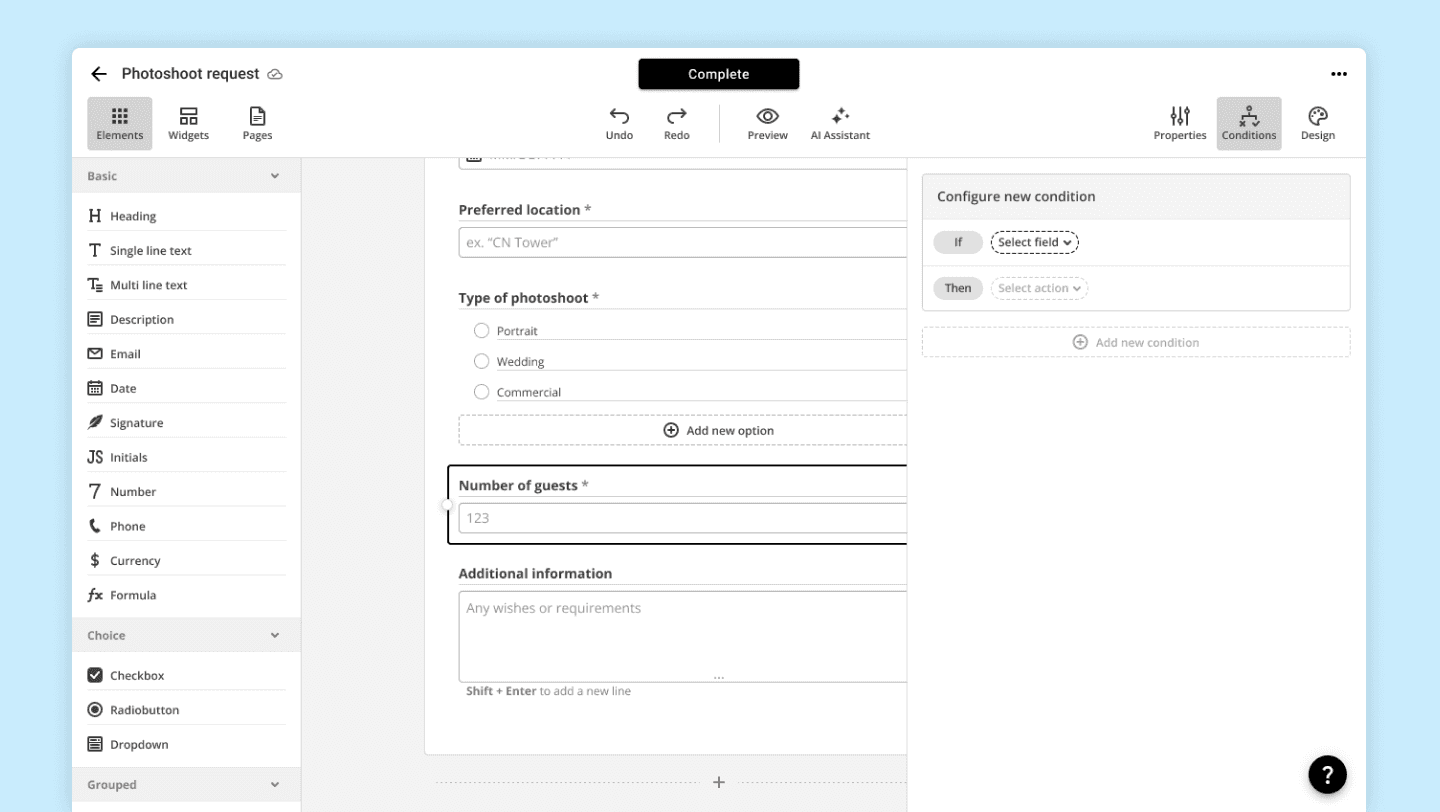Click the Complete button

(719, 74)
